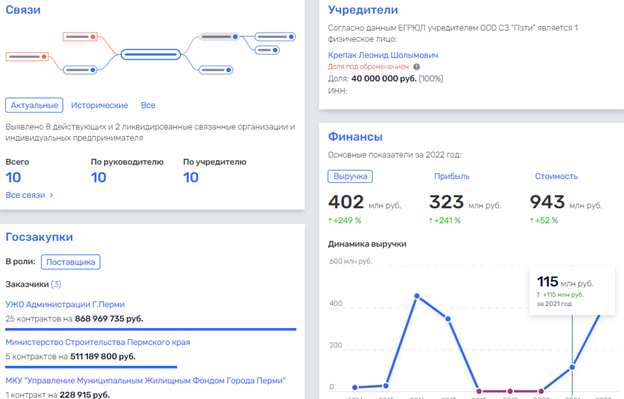Click the По учредителю count 10
This screenshot has height=399, width=624.
point(191,177)
